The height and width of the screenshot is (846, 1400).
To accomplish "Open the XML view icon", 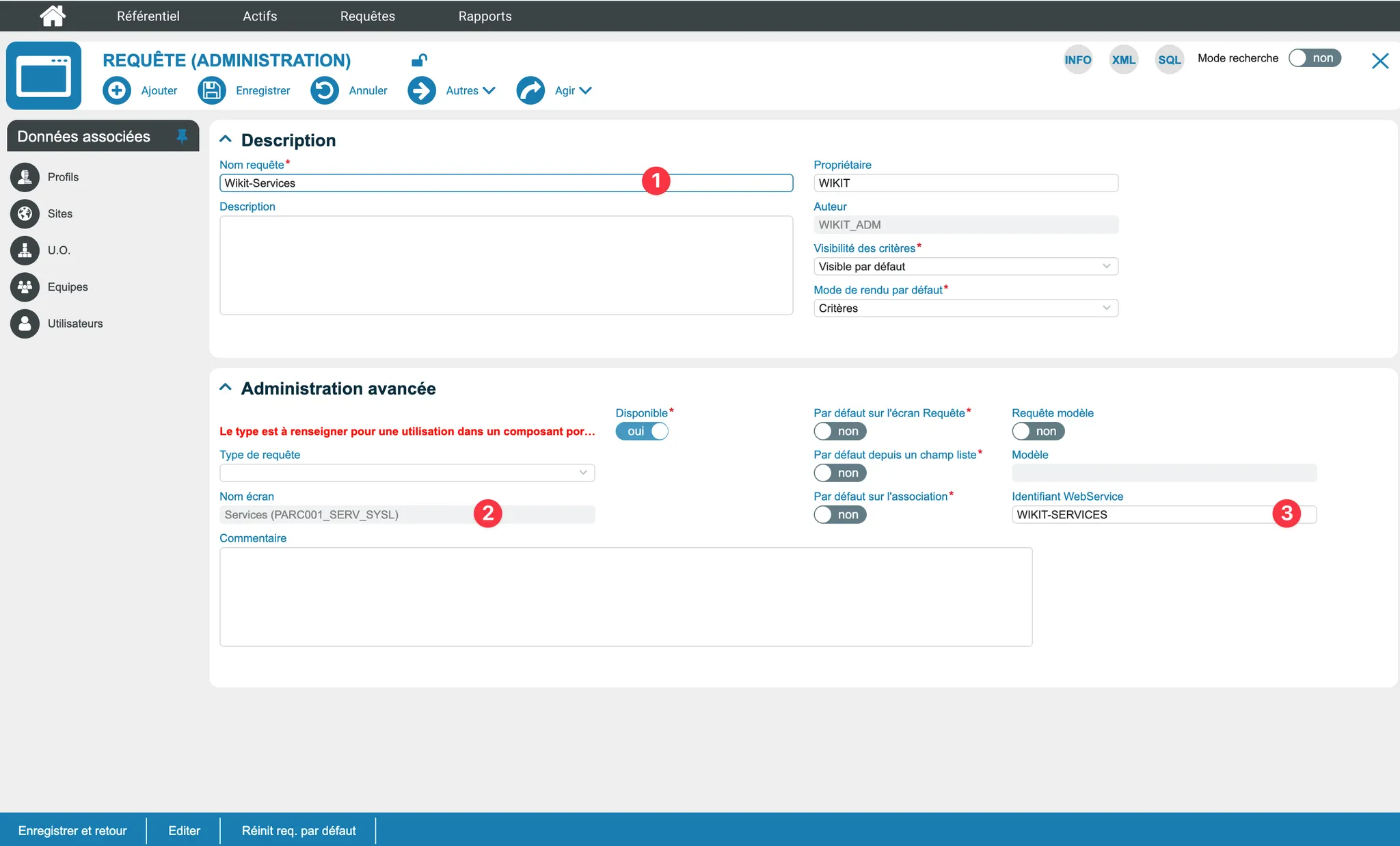I will (x=1123, y=60).
